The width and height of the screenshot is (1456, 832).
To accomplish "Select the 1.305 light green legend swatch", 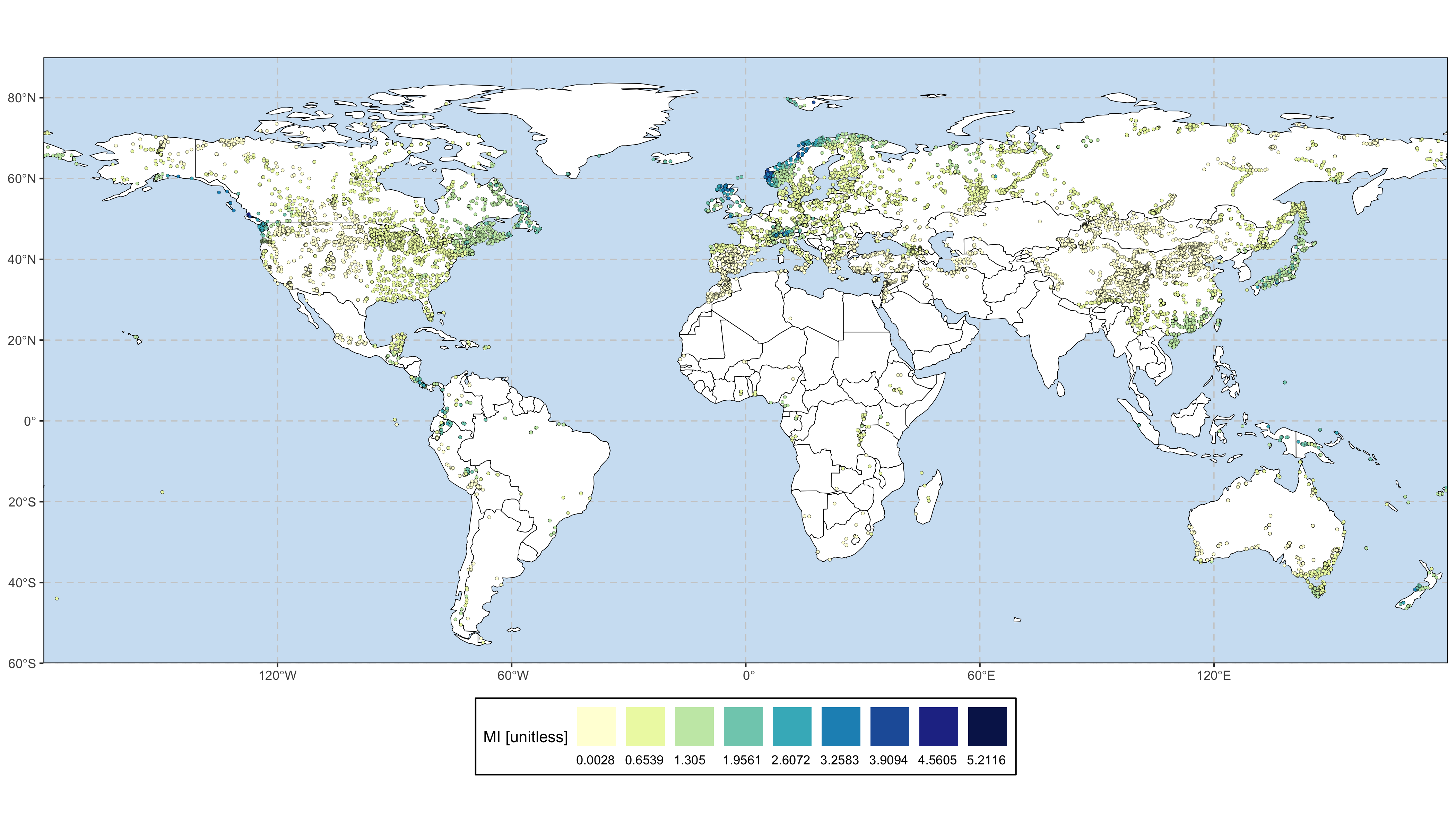I will pyautogui.click(x=694, y=726).
